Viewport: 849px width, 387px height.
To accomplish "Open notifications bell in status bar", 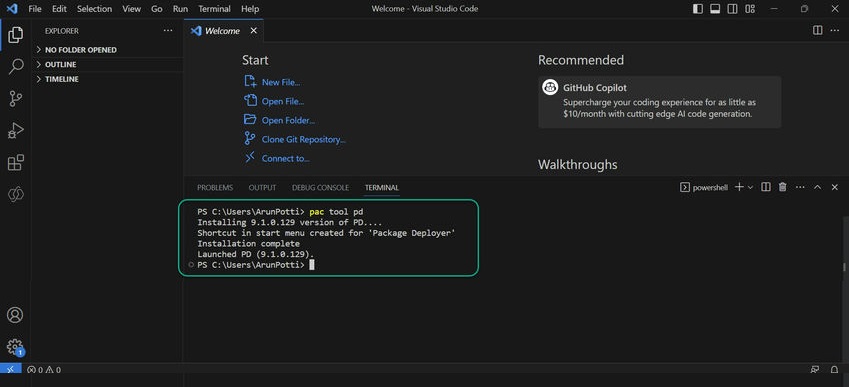I will coord(834,370).
